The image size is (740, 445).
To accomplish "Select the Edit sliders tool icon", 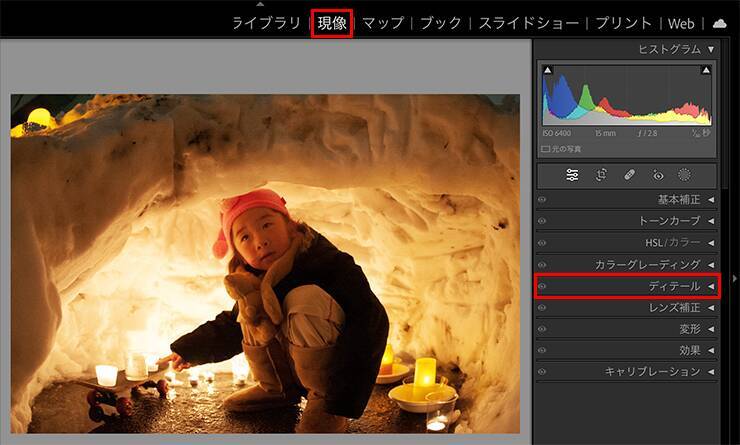I will click(x=572, y=174).
